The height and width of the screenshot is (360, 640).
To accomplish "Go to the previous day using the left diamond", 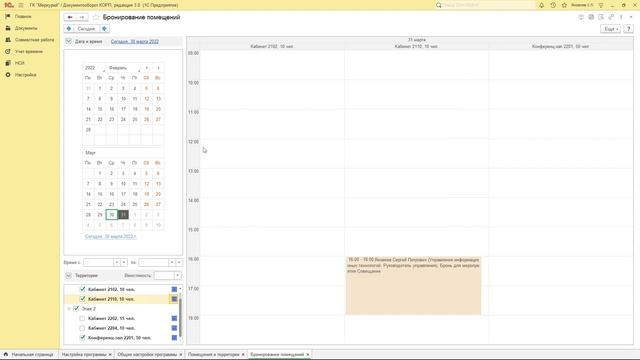I will (x=69, y=29).
